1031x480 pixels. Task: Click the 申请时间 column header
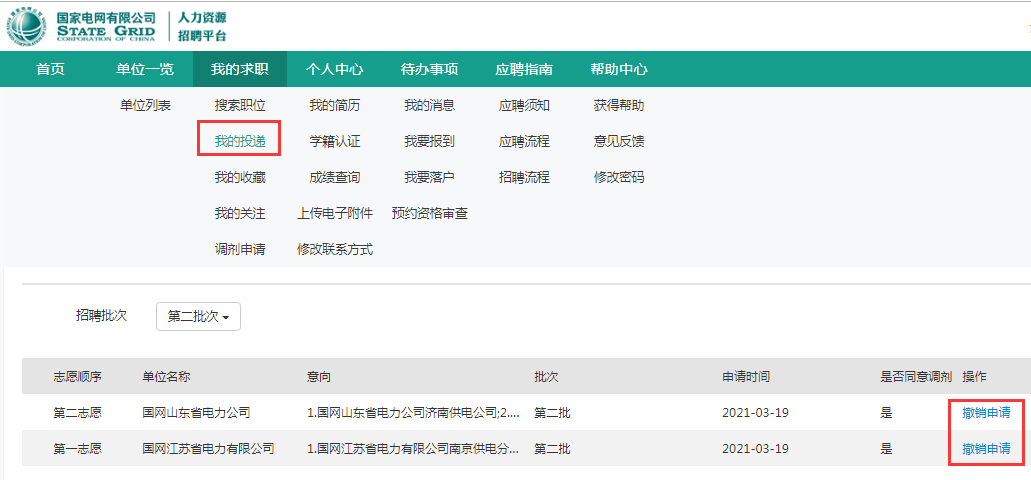tap(746, 377)
